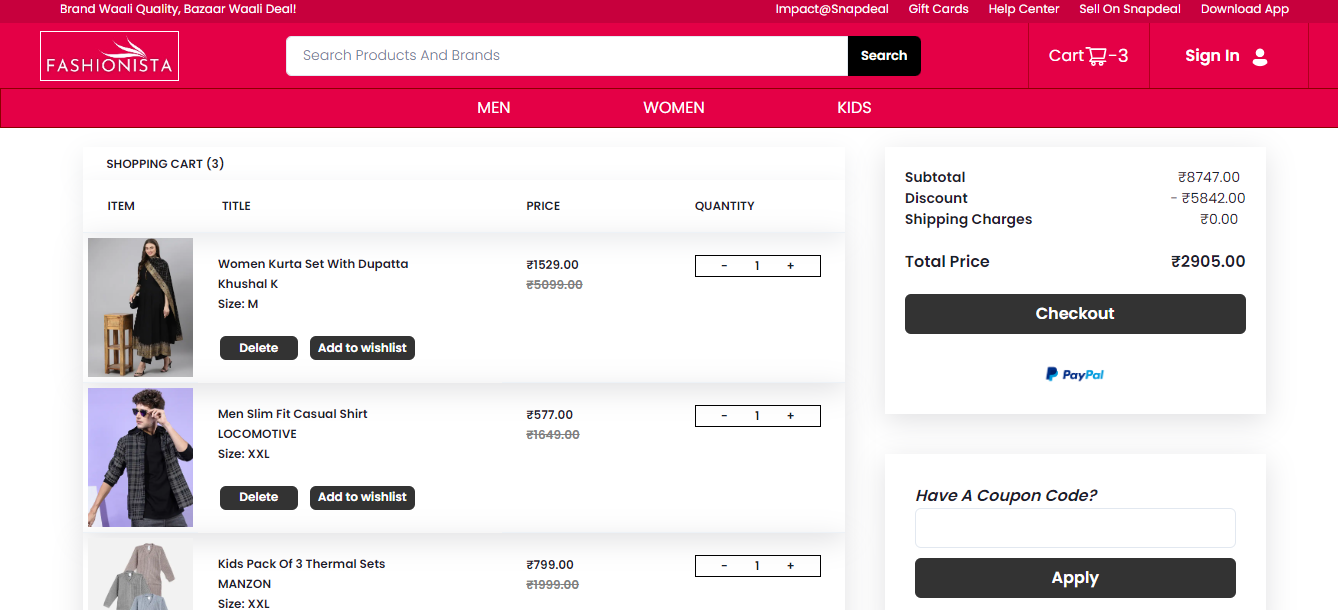Click the coupon code input field
Image resolution: width=1338 pixels, height=610 pixels.
1075,528
